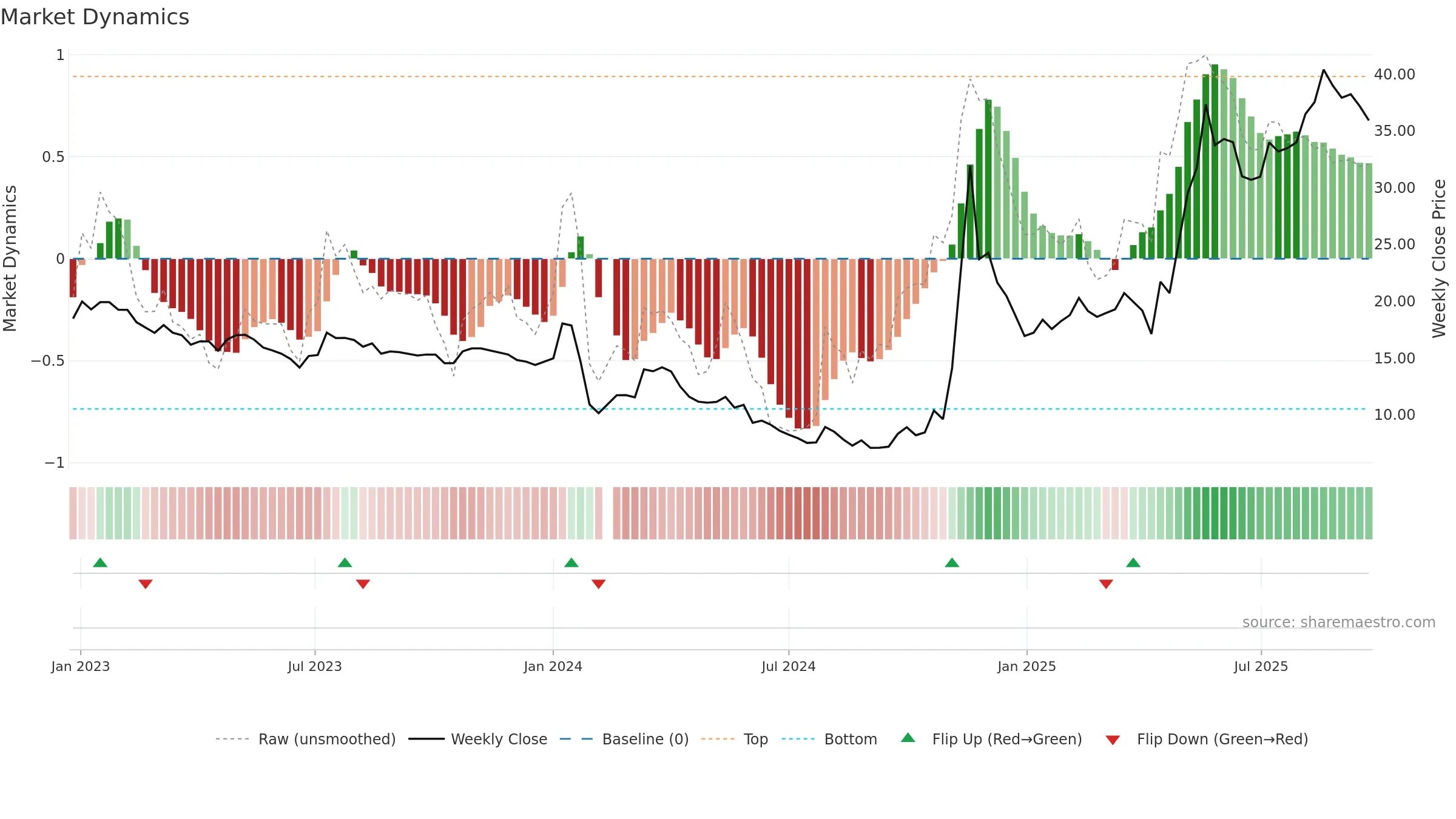Select the Flip Down marker after Jan 2025
1456x819 pixels.
(x=1106, y=584)
